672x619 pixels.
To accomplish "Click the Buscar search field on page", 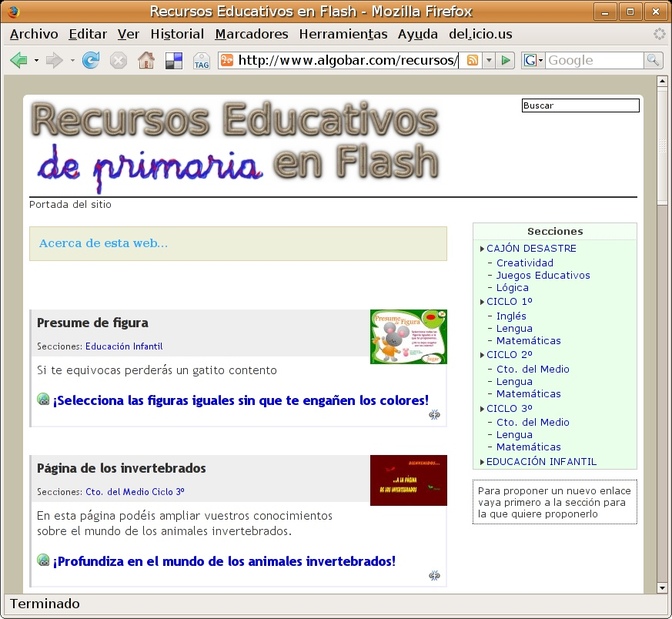I will click(580, 105).
